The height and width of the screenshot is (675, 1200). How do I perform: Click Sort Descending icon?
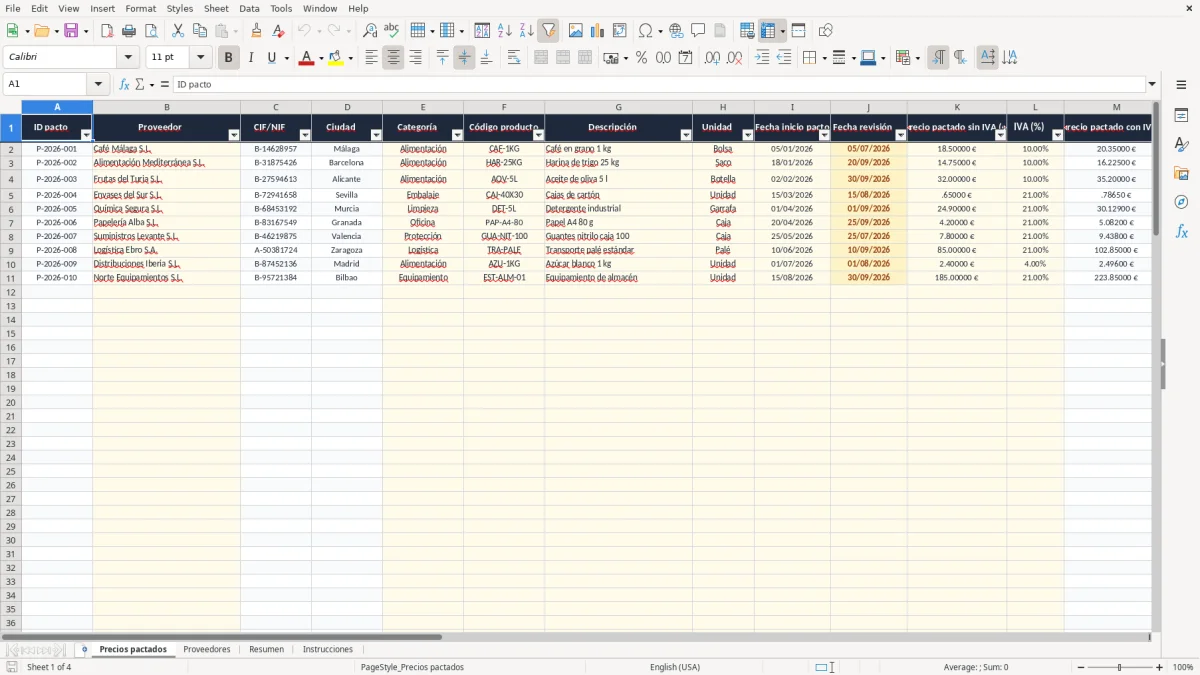point(526,31)
